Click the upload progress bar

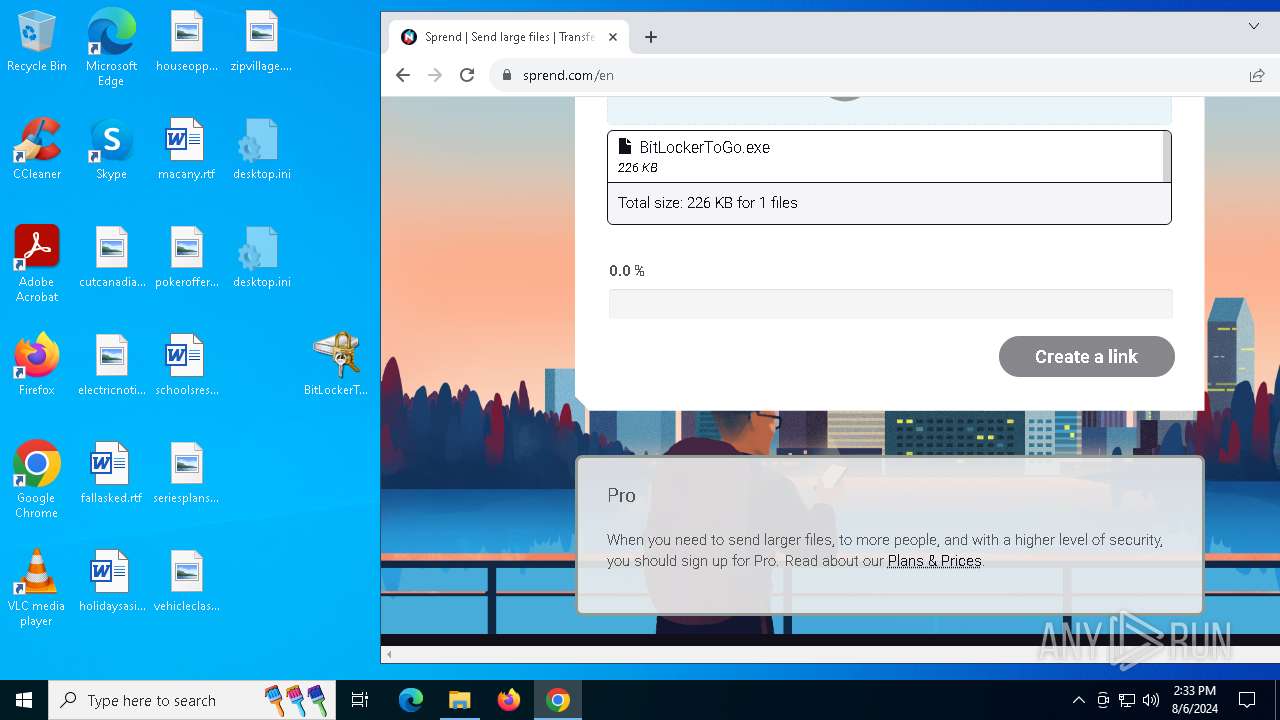coord(890,304)
